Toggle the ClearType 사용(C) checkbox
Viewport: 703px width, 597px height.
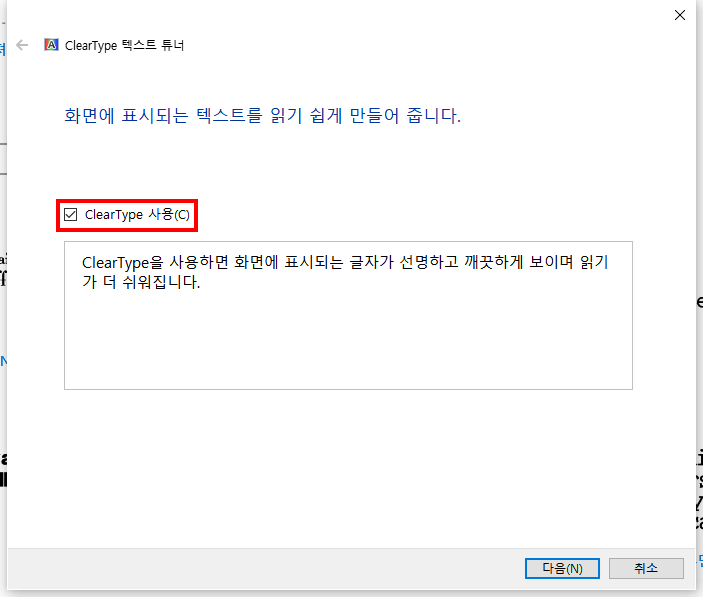[x=71, y=215]
